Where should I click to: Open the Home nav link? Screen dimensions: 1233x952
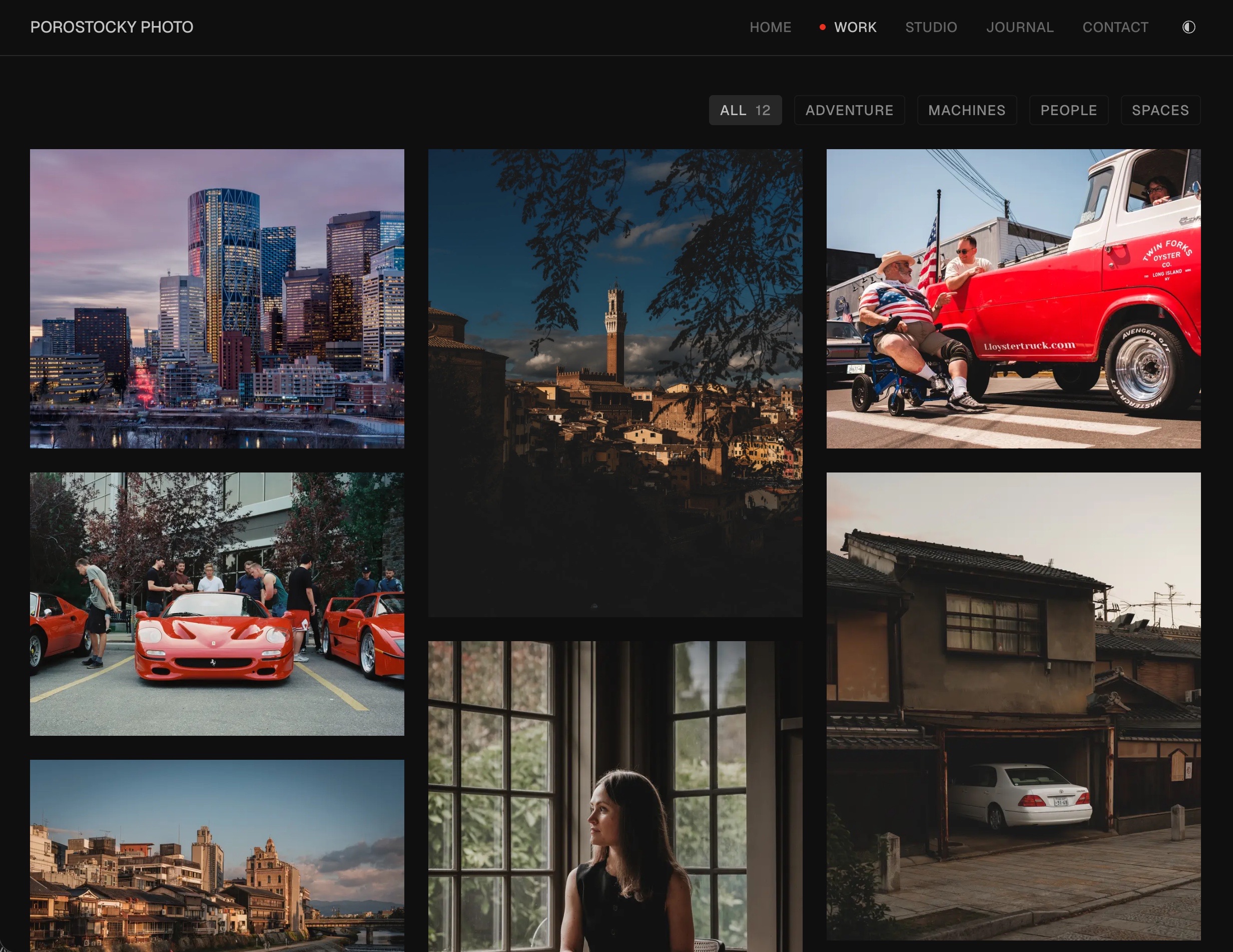tap(770, 27)
